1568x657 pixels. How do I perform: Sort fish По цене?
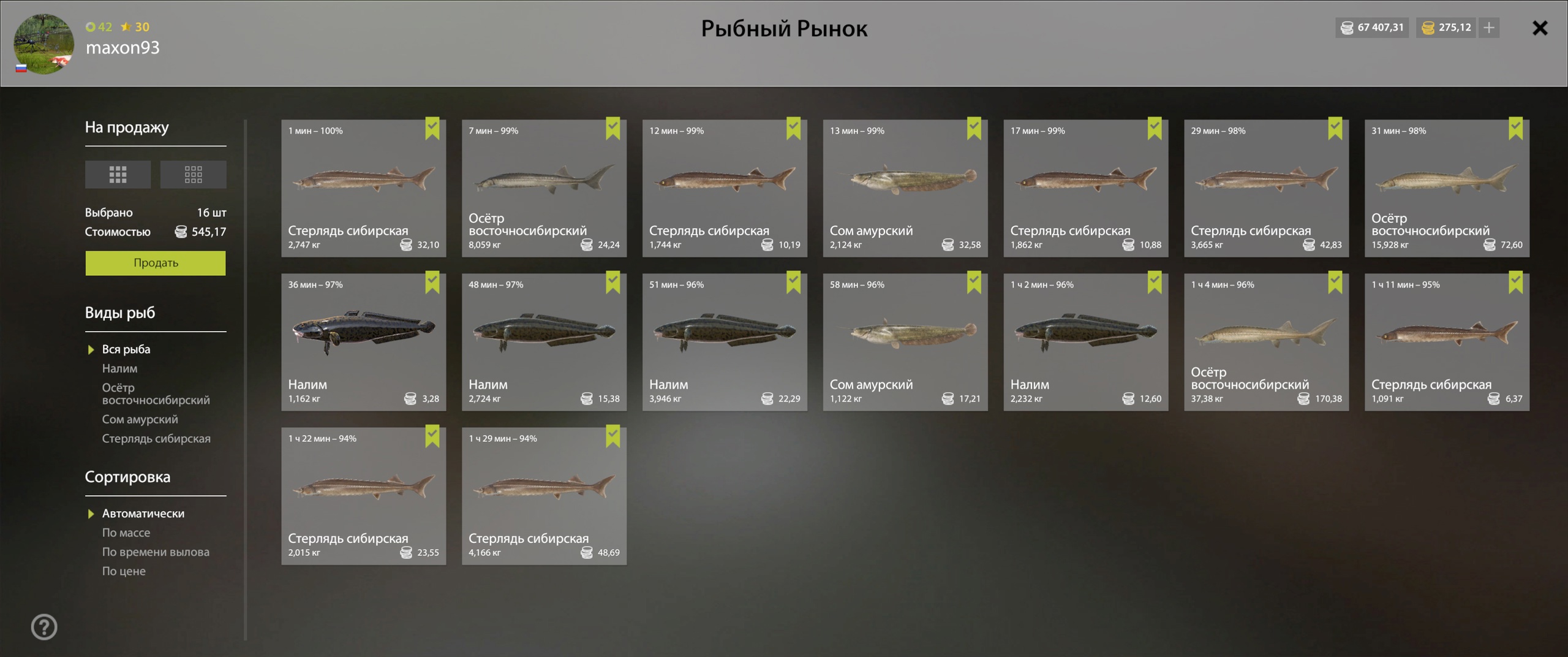(124, 571)
